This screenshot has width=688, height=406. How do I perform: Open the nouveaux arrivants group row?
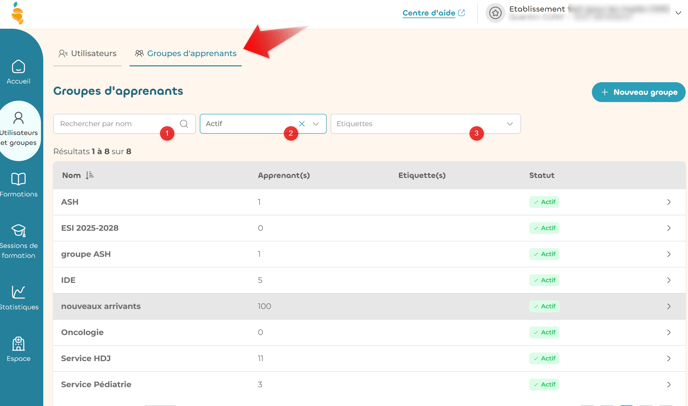(x=100, y=306)
